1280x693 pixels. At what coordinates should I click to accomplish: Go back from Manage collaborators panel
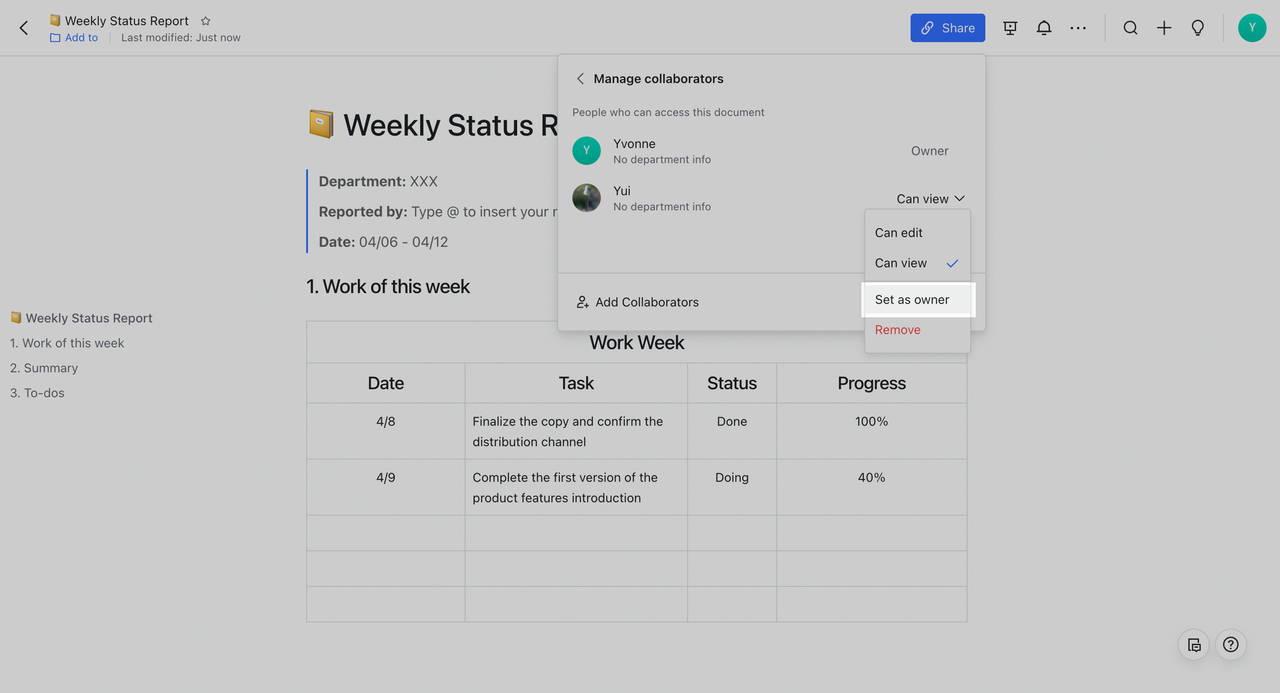click(x=580, y=79)
